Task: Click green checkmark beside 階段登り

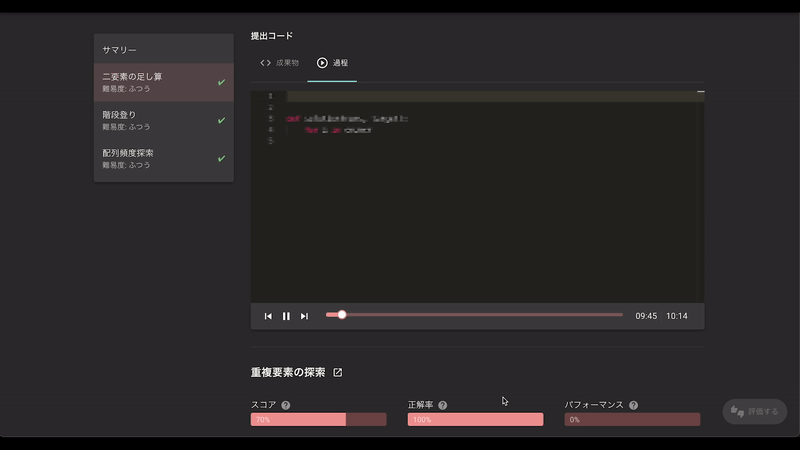Action: pyautogui.click(x=221, y=120)
